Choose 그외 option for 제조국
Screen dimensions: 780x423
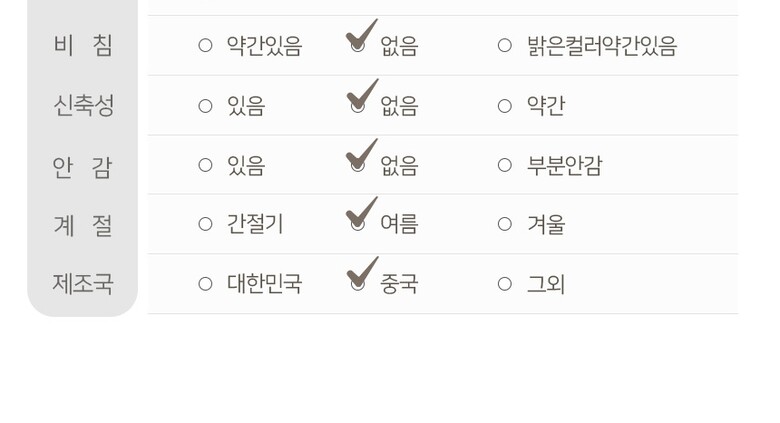coord(505,284)
